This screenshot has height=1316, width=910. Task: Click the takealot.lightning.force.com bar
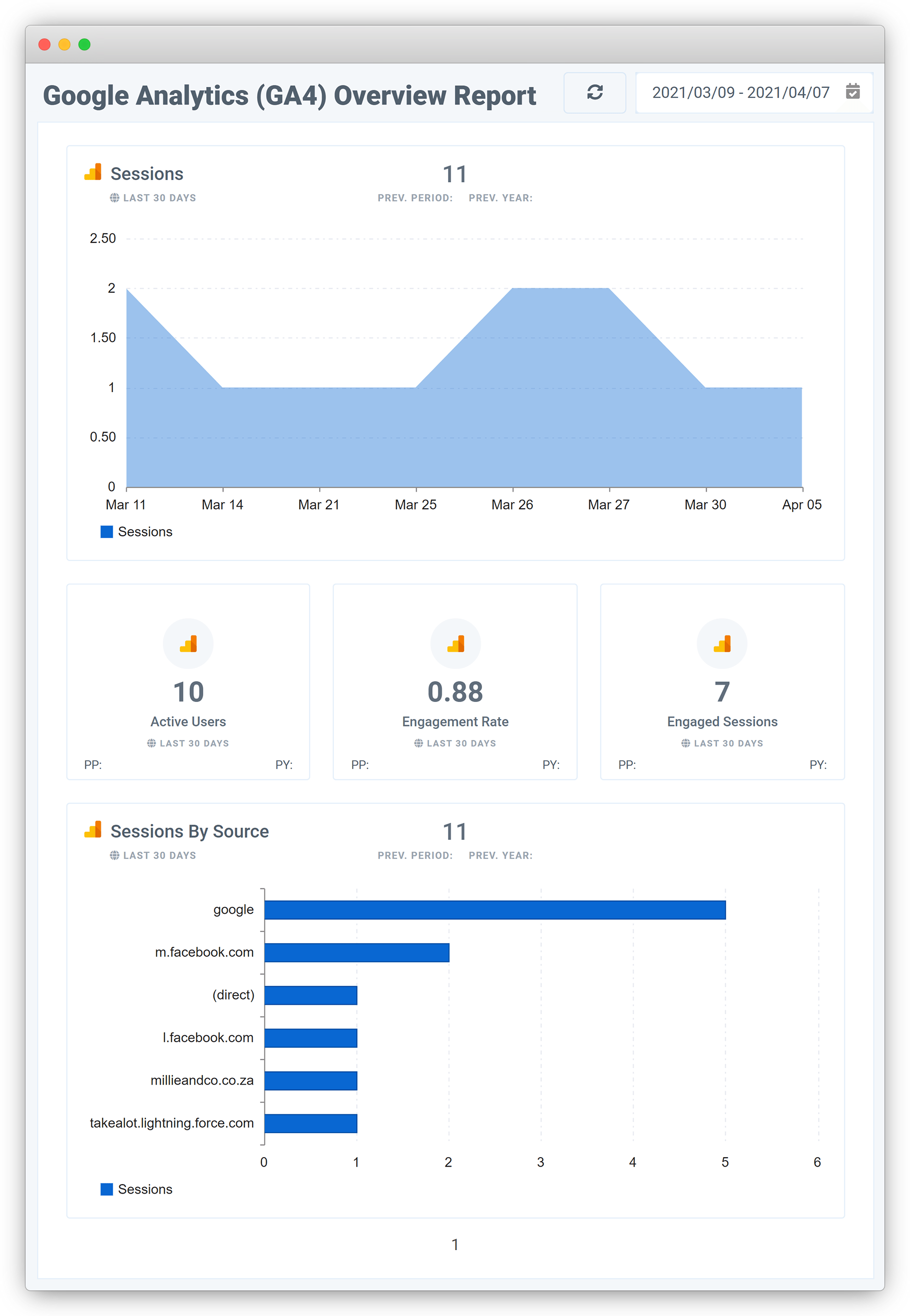click(311, 1123)
